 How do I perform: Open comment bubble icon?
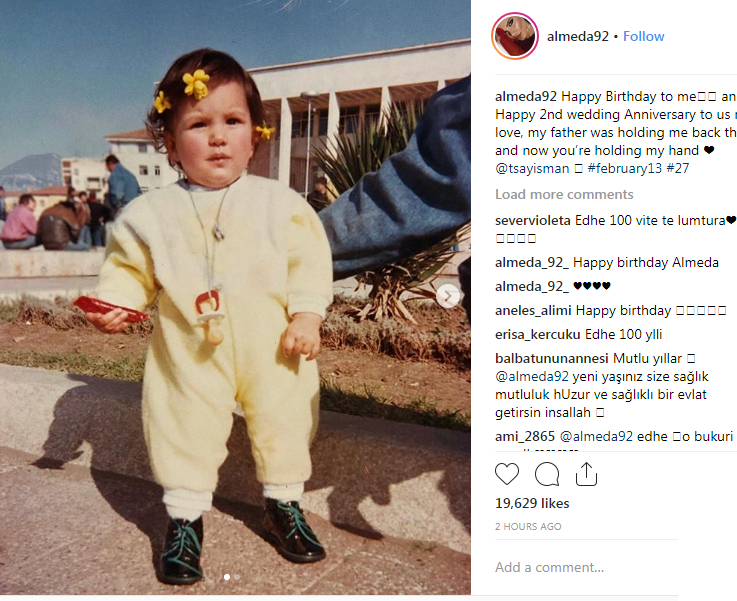[547, 474]
